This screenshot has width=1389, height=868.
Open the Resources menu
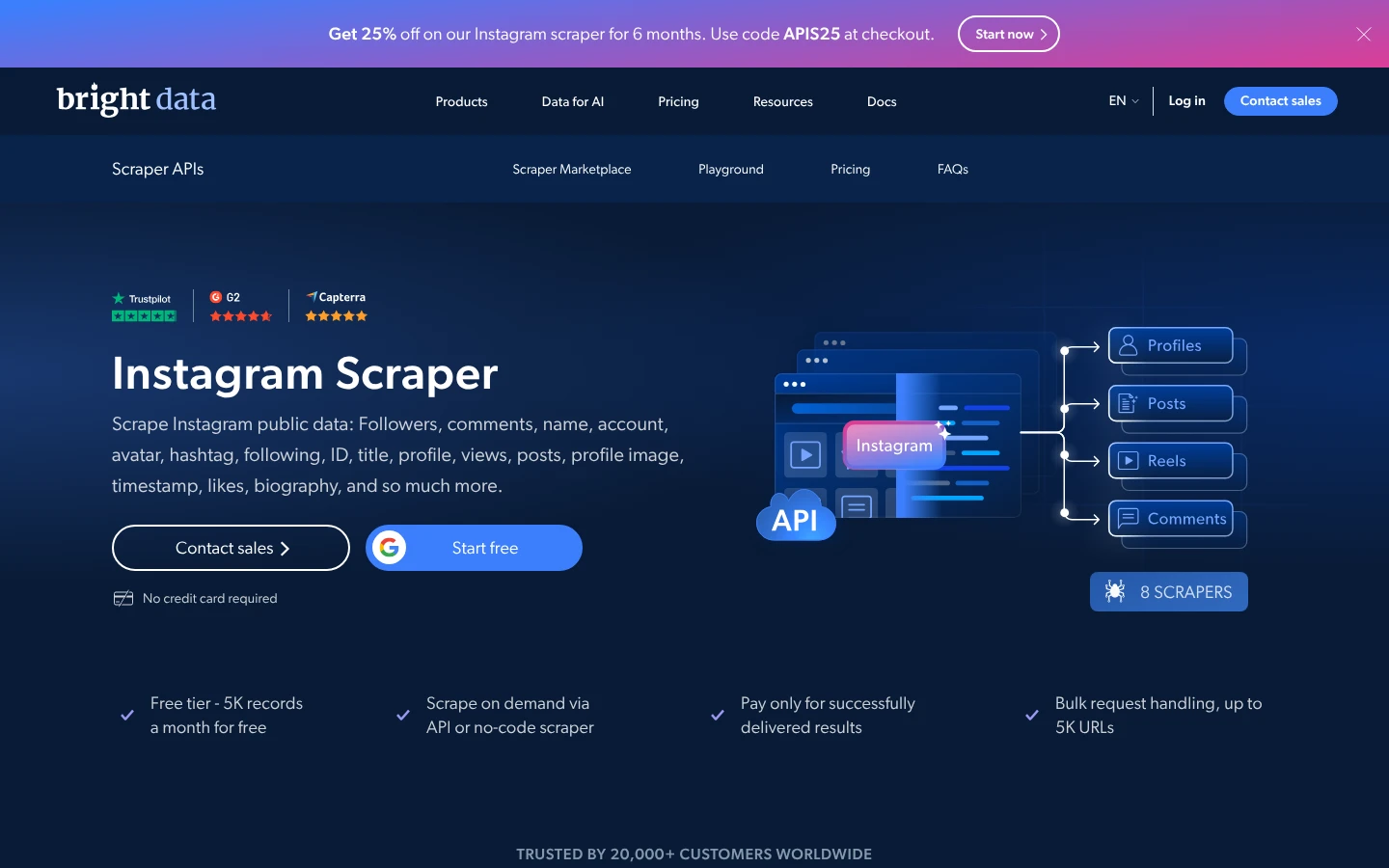click(783, 101)
